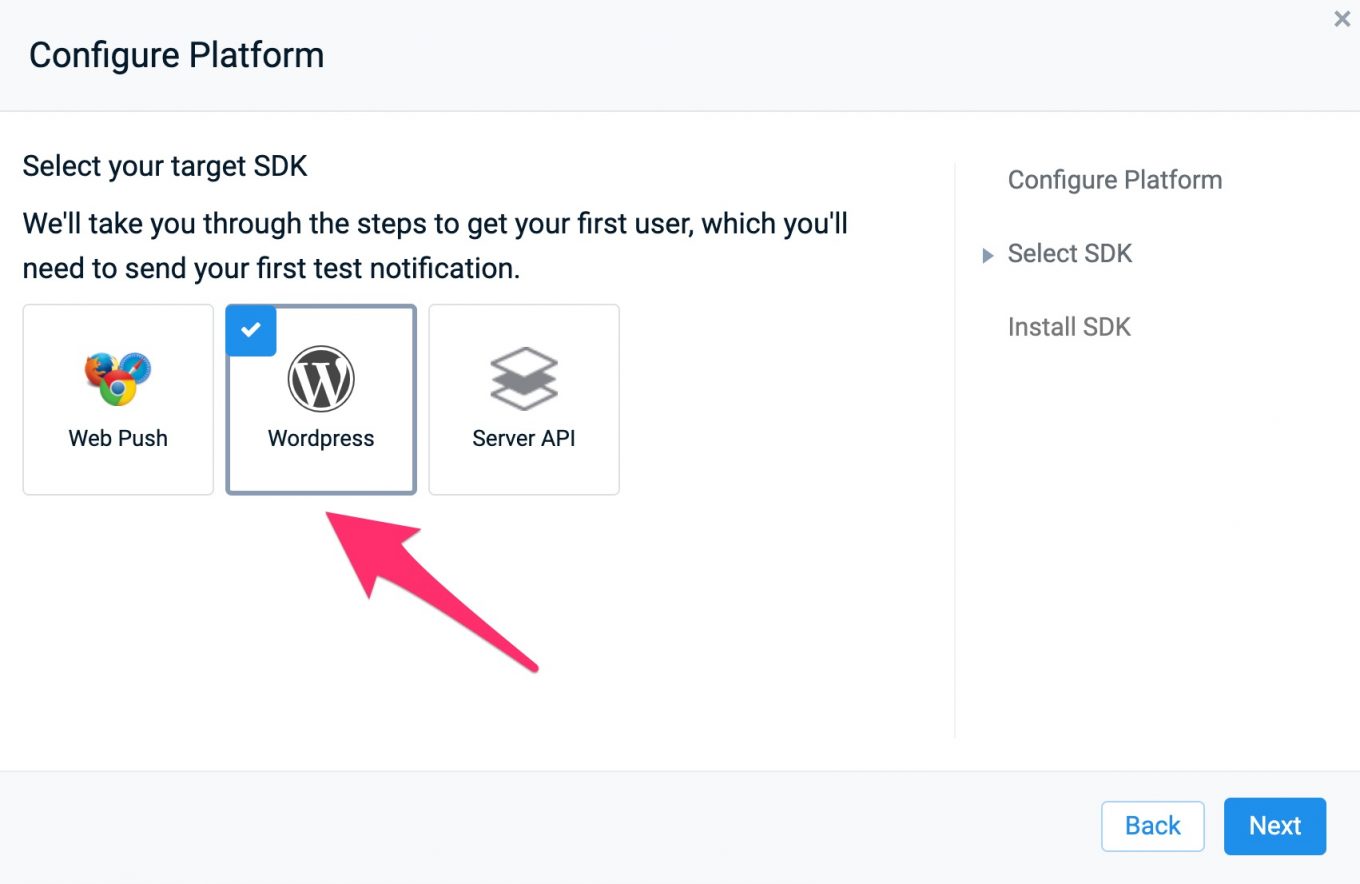Click the Web Push browser icons
The image size is (1360, 884).
[117, 378]
